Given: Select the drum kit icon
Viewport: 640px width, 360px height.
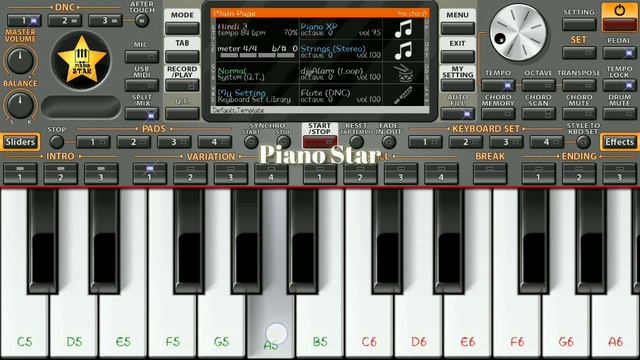Looking at the screenshot, I should click(403, 73).
